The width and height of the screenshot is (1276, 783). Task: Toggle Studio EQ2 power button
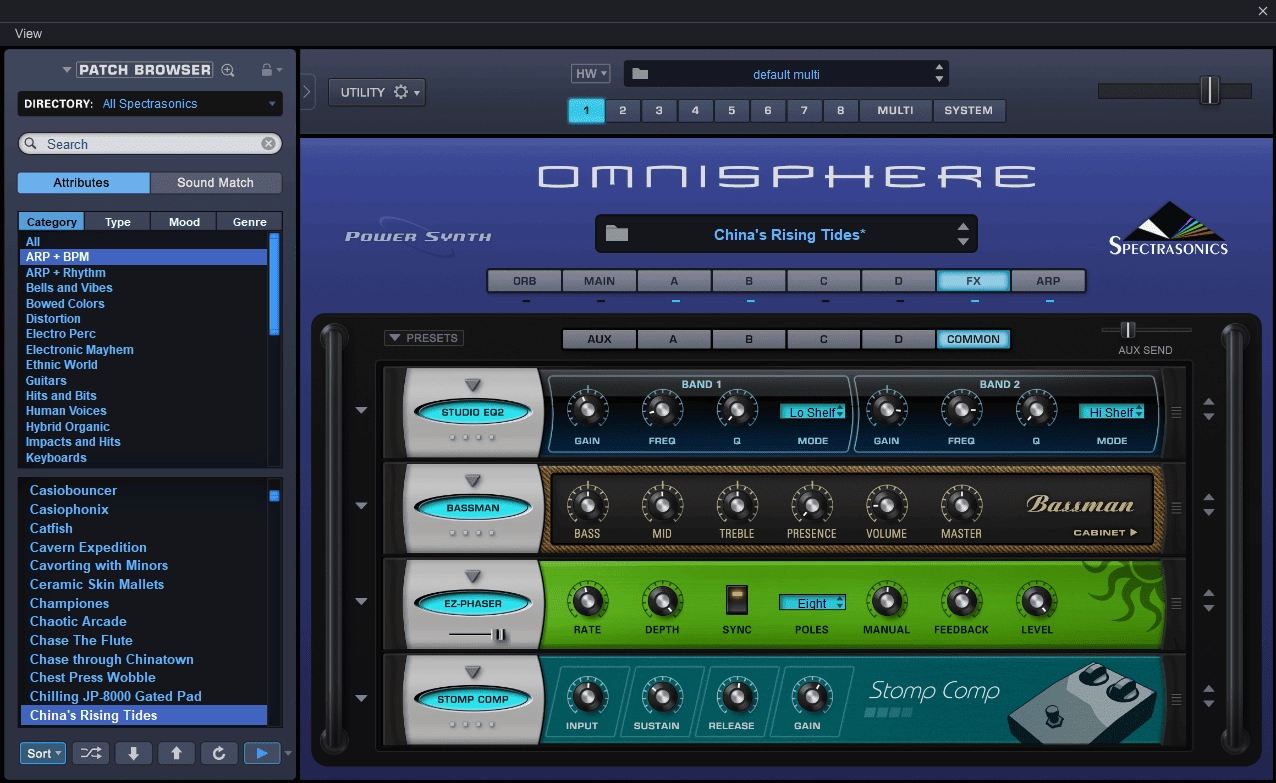point(474,412)
